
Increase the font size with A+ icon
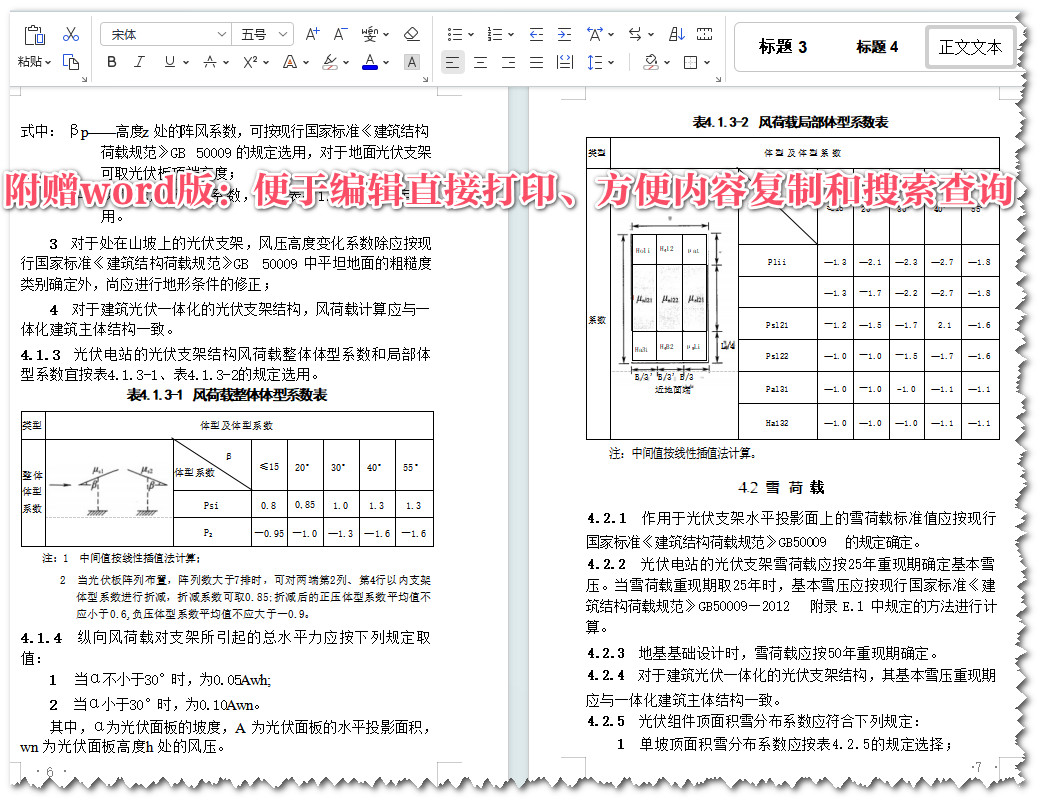[x=311, y=32]
